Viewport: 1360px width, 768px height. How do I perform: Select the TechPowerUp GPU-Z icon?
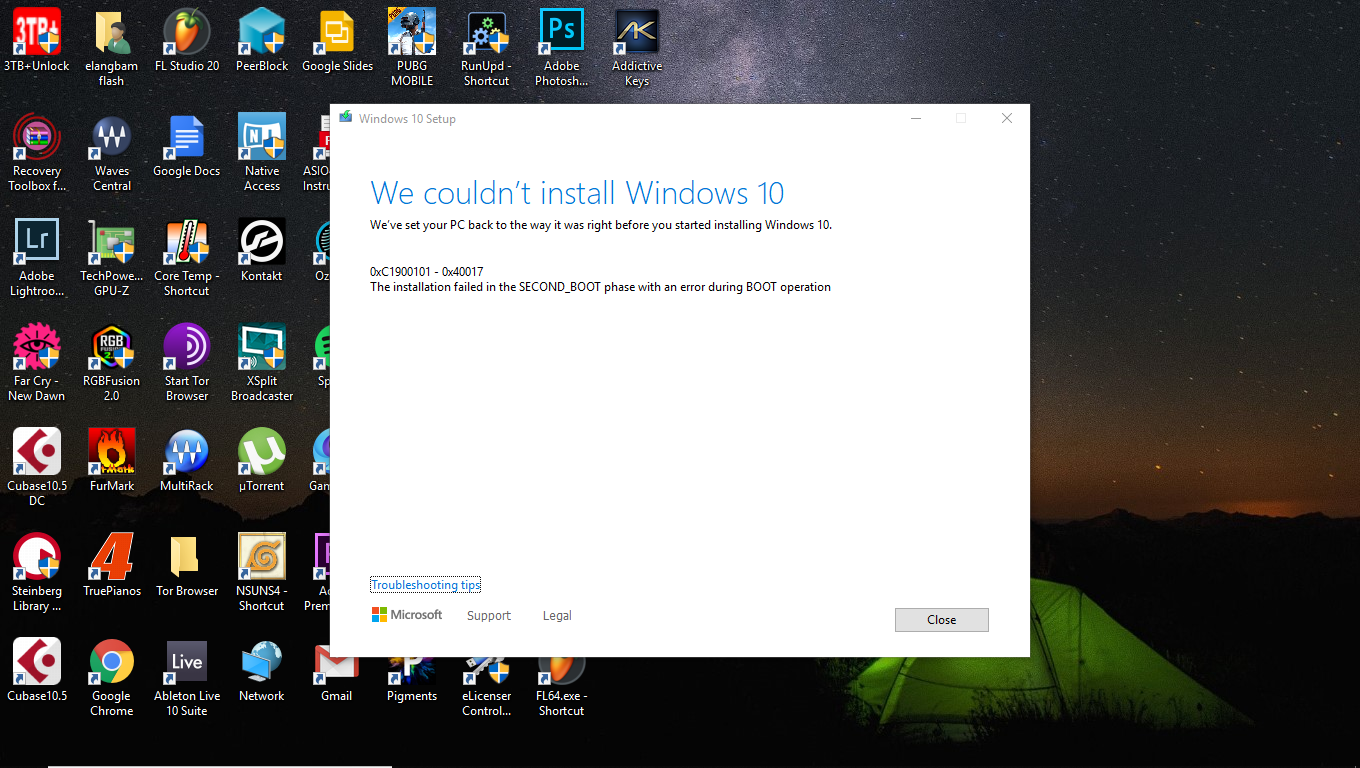click(112, 258)
